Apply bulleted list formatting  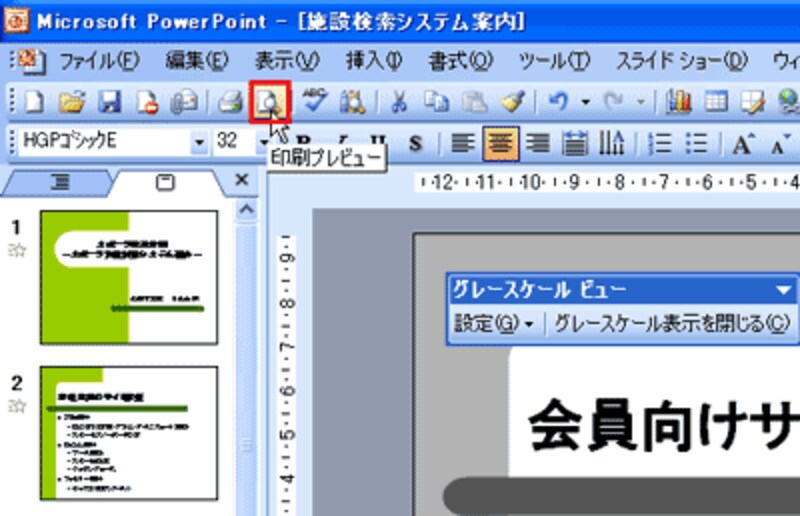click(x=696, y=143)
